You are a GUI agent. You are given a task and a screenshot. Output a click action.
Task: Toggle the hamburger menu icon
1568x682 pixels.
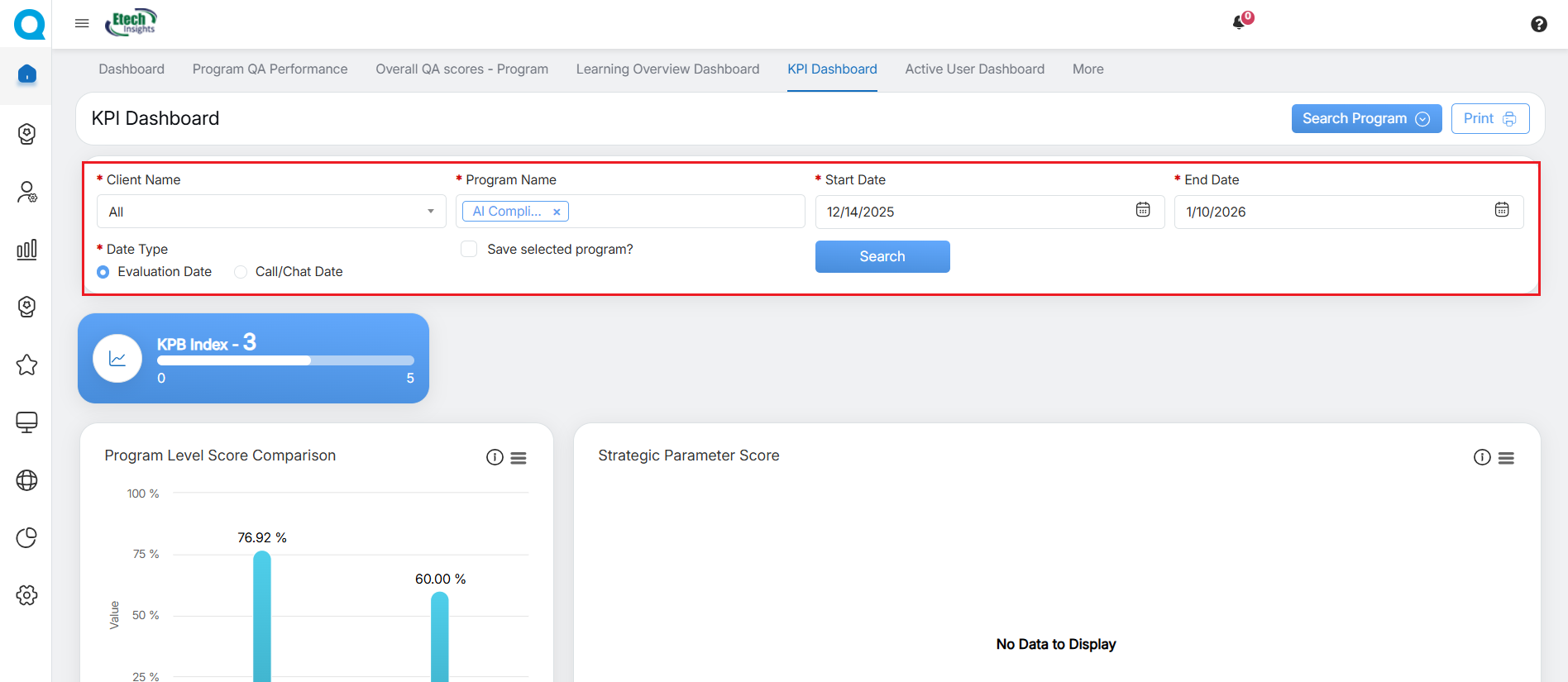coord(82,23)
